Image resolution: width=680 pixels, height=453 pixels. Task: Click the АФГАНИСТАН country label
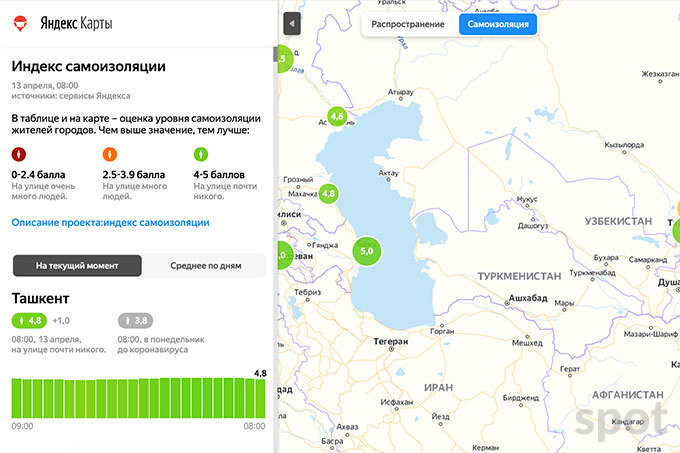[x=628, y=395]
